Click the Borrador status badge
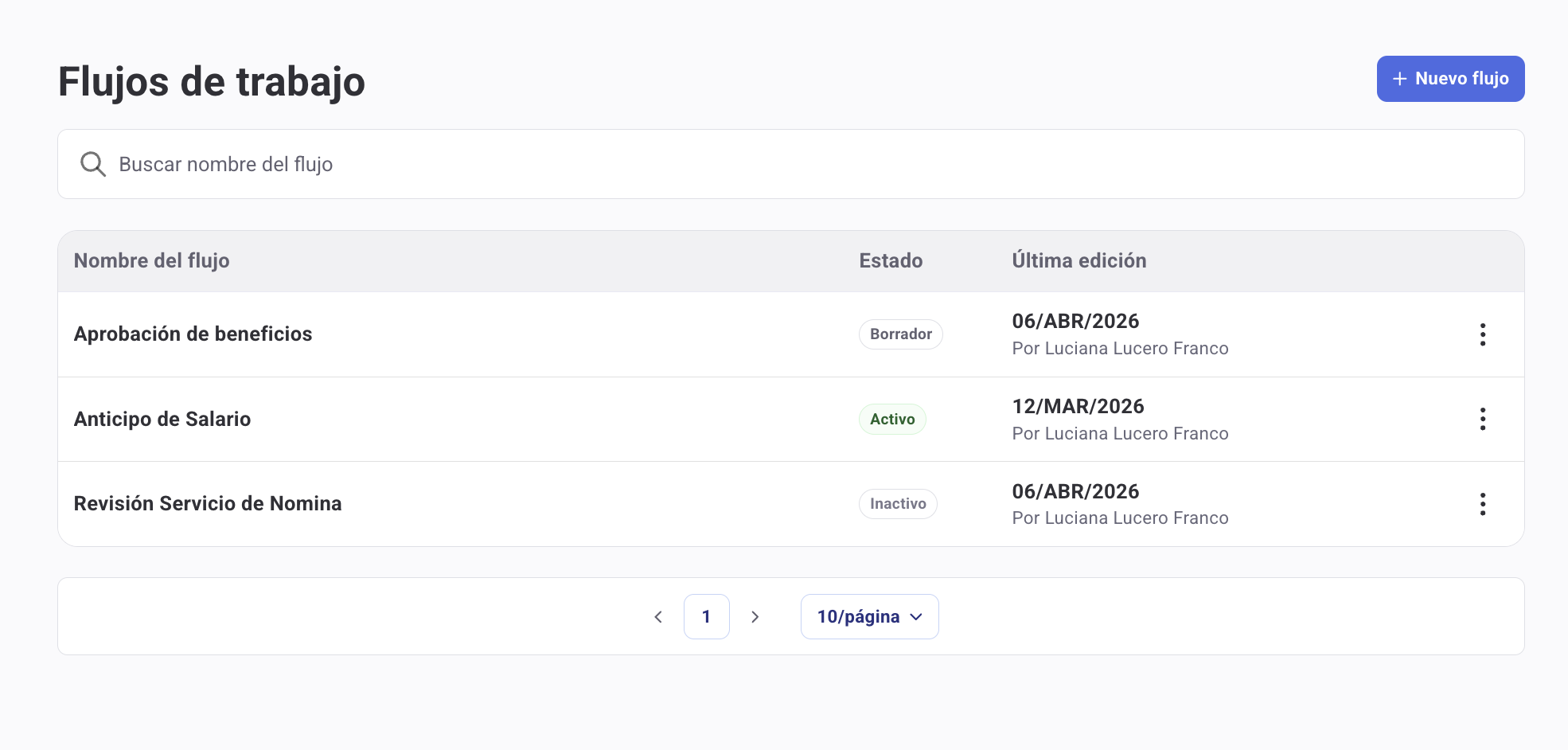This screenshot has height=750, width=1568. tap(900, 334)
